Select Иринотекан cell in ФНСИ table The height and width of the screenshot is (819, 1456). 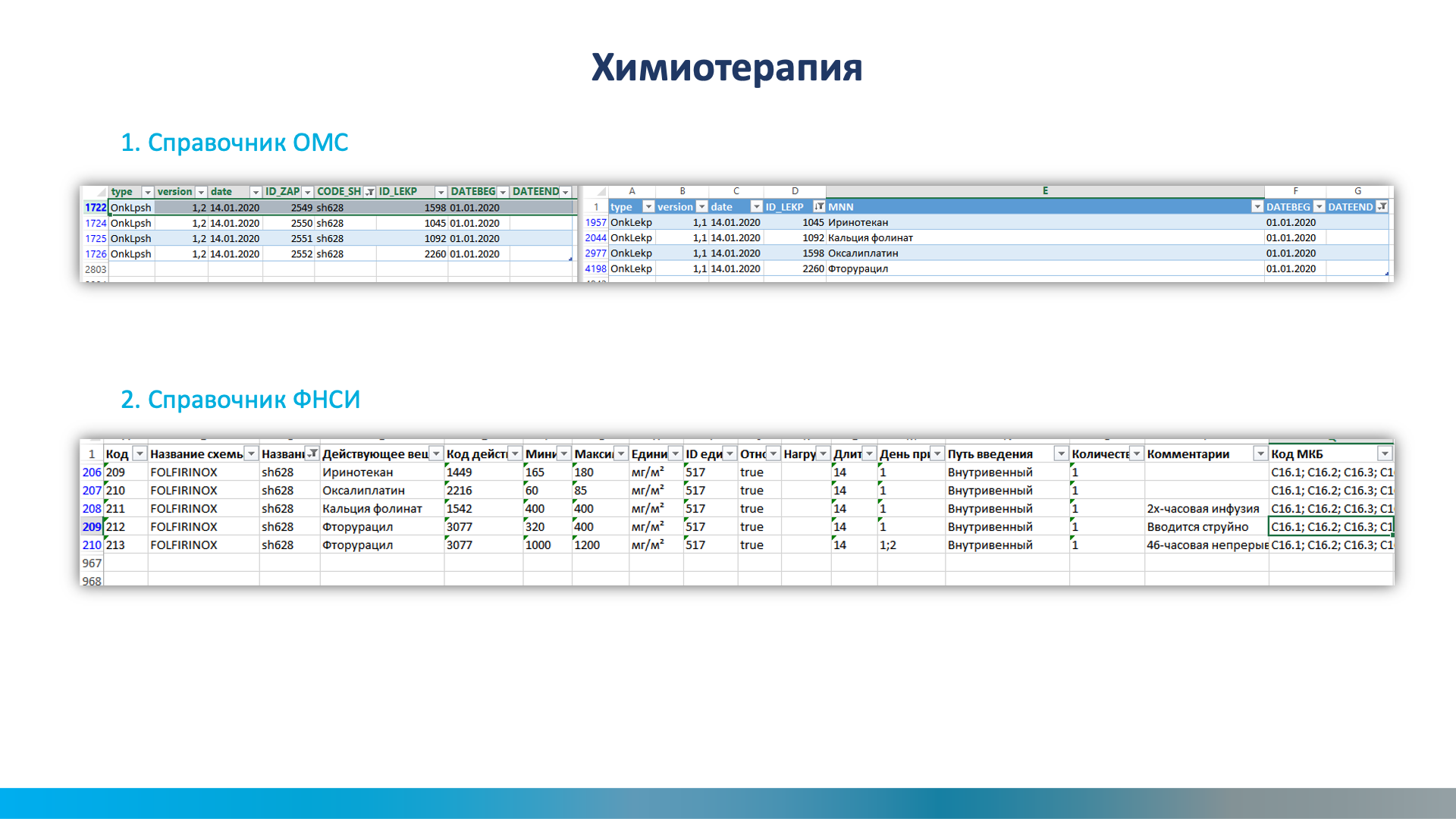(381, 472)
